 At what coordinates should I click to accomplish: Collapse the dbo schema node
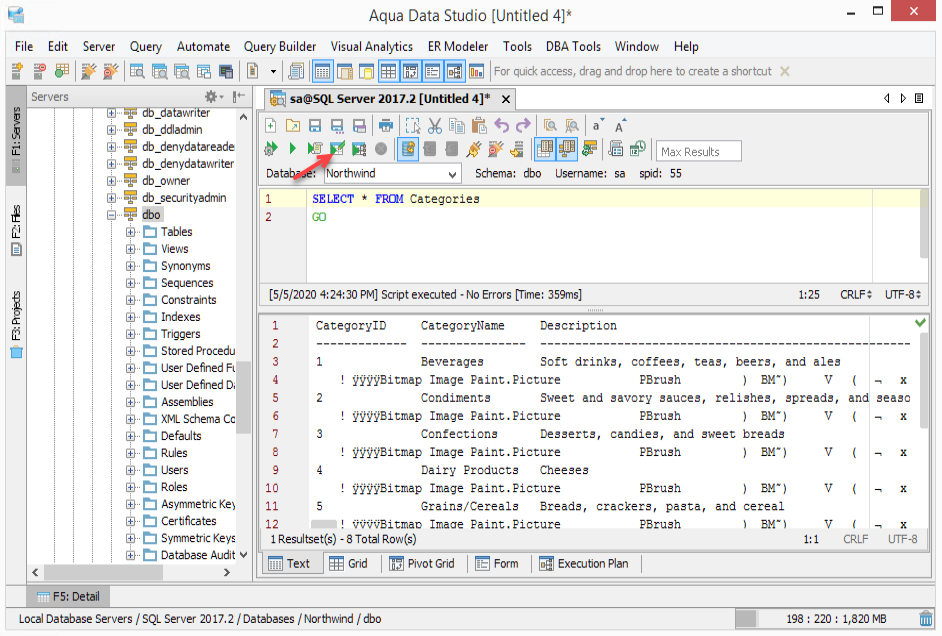[x=112, y=215]
